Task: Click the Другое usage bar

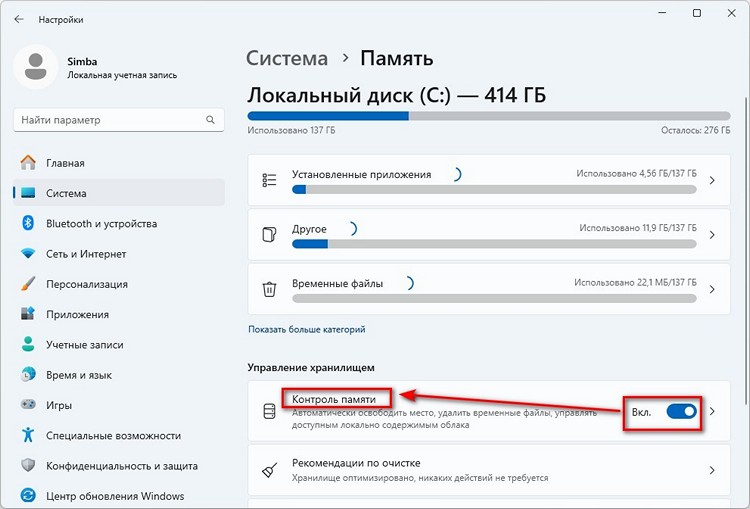Action: (494, 244)
